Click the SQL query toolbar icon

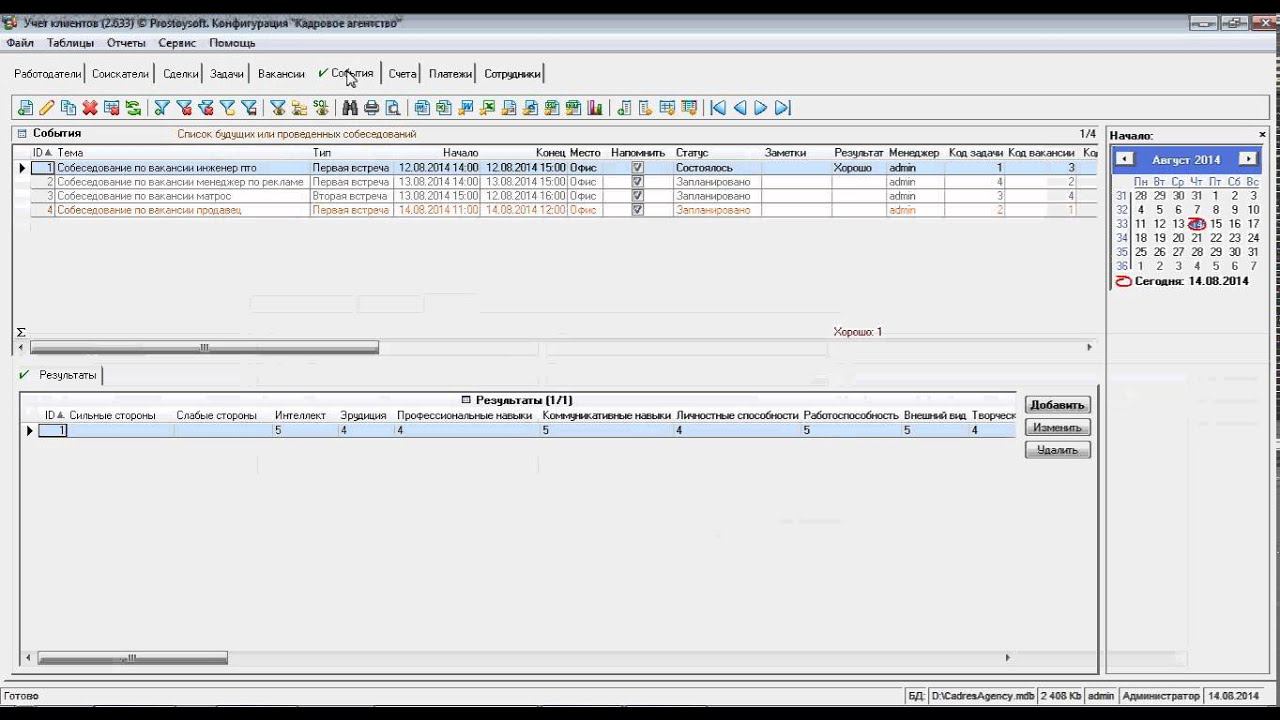point(320,108)
